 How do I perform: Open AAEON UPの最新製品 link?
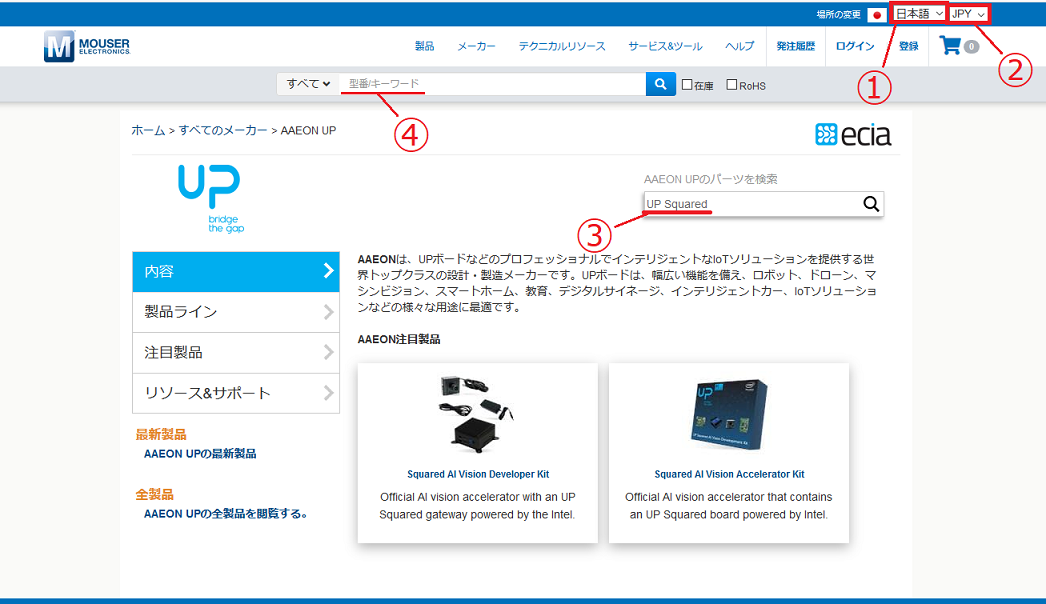(200, 453)
